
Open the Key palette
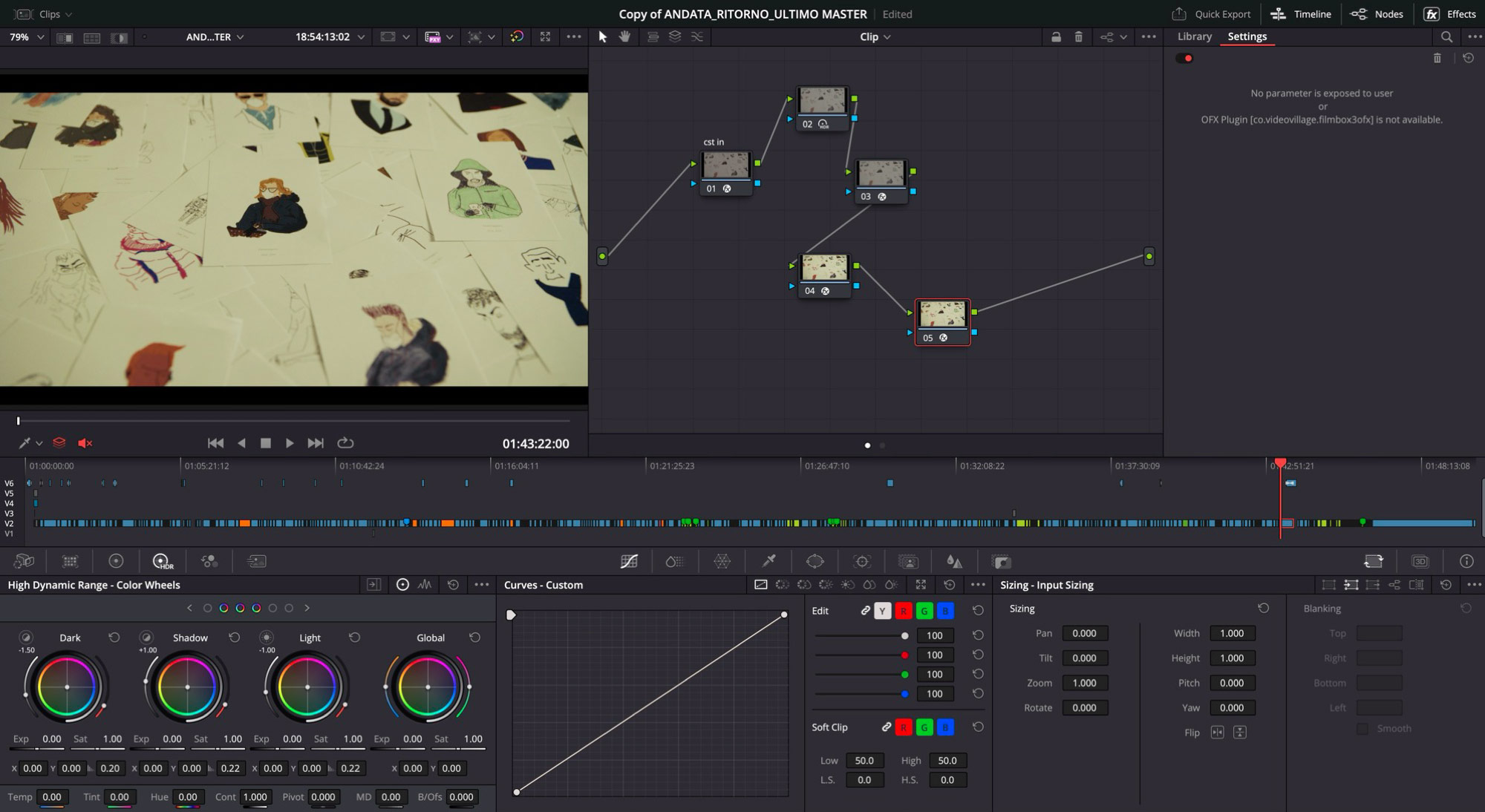tap(1001, 561)
